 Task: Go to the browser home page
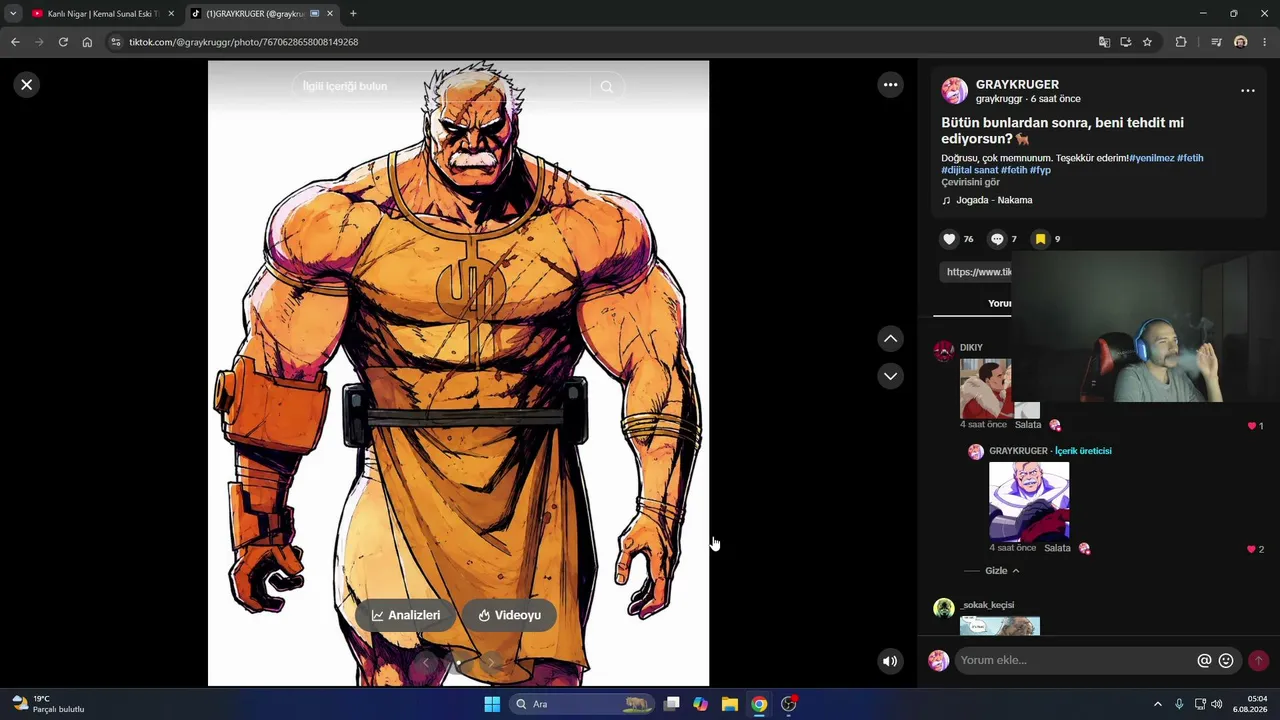87,42
